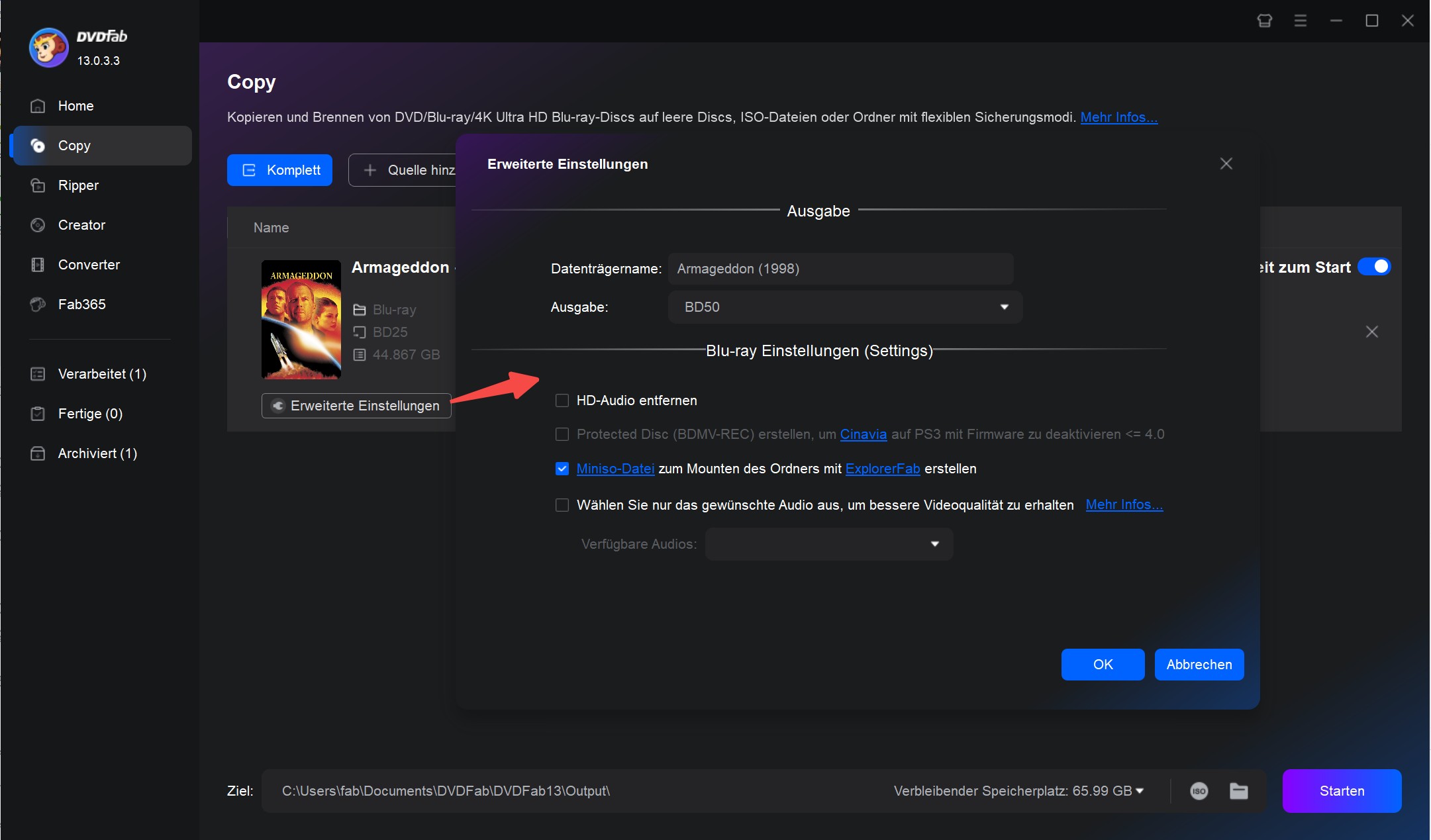Click the Starten button
Screen dimensions: 1431x840
pyautogui.click(x=1342, y=791)
